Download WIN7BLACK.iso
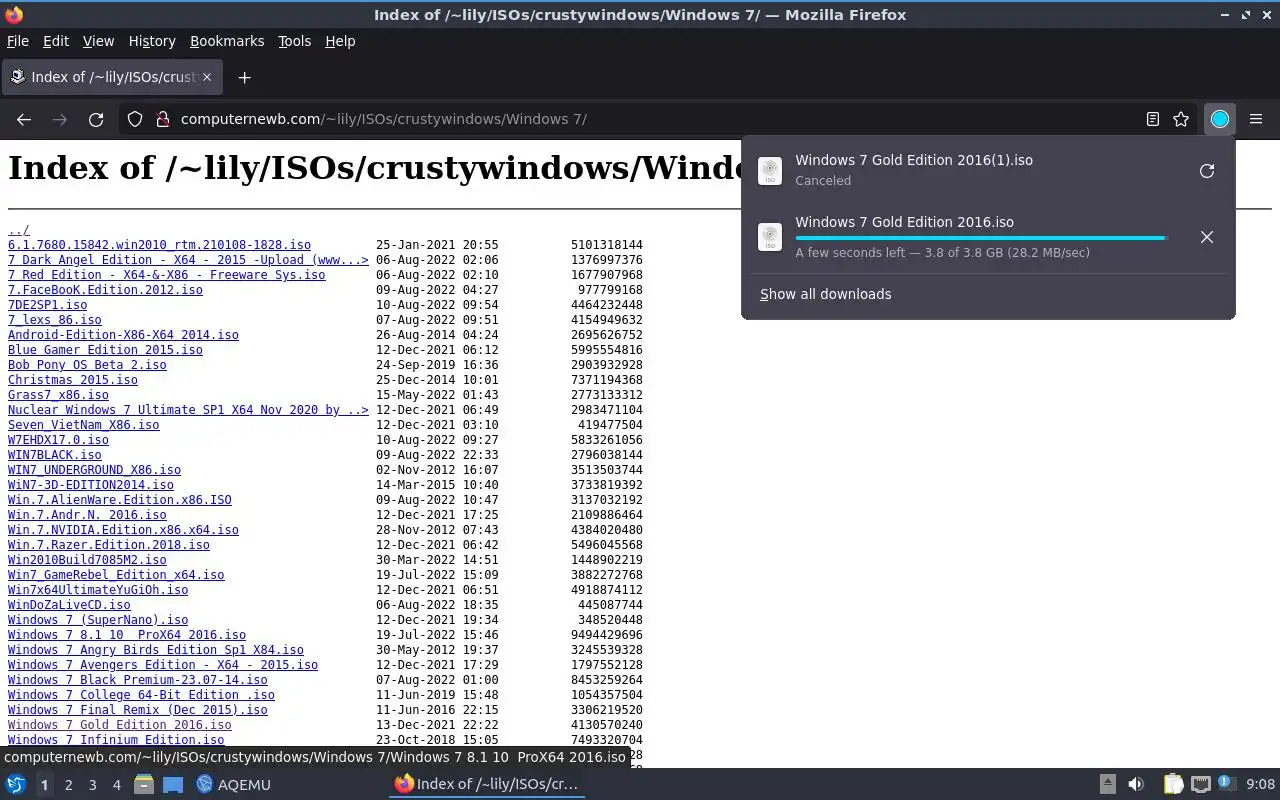 pos(55,455)
